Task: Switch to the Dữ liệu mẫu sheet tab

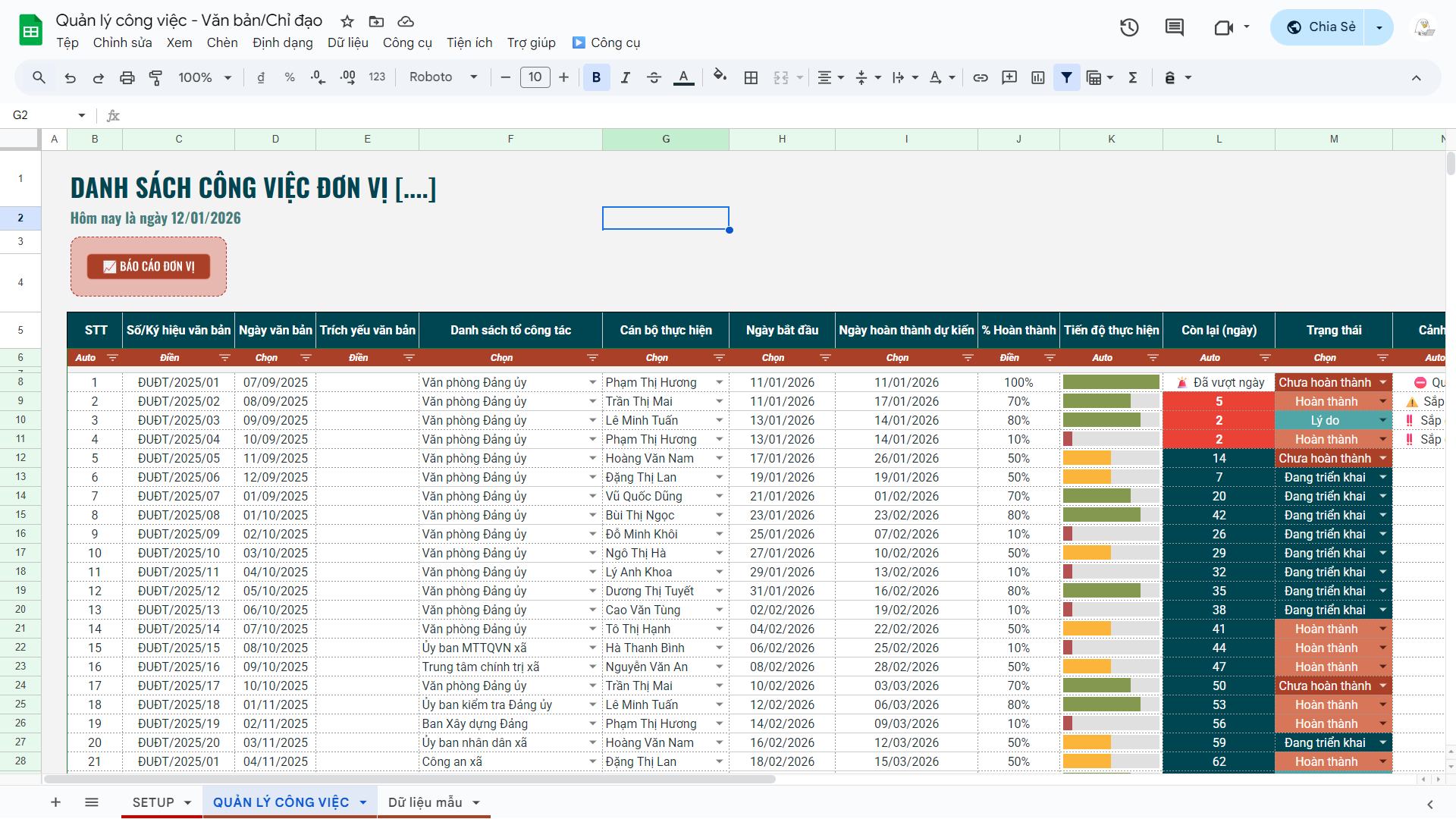Action: click(x=425, y=802)
